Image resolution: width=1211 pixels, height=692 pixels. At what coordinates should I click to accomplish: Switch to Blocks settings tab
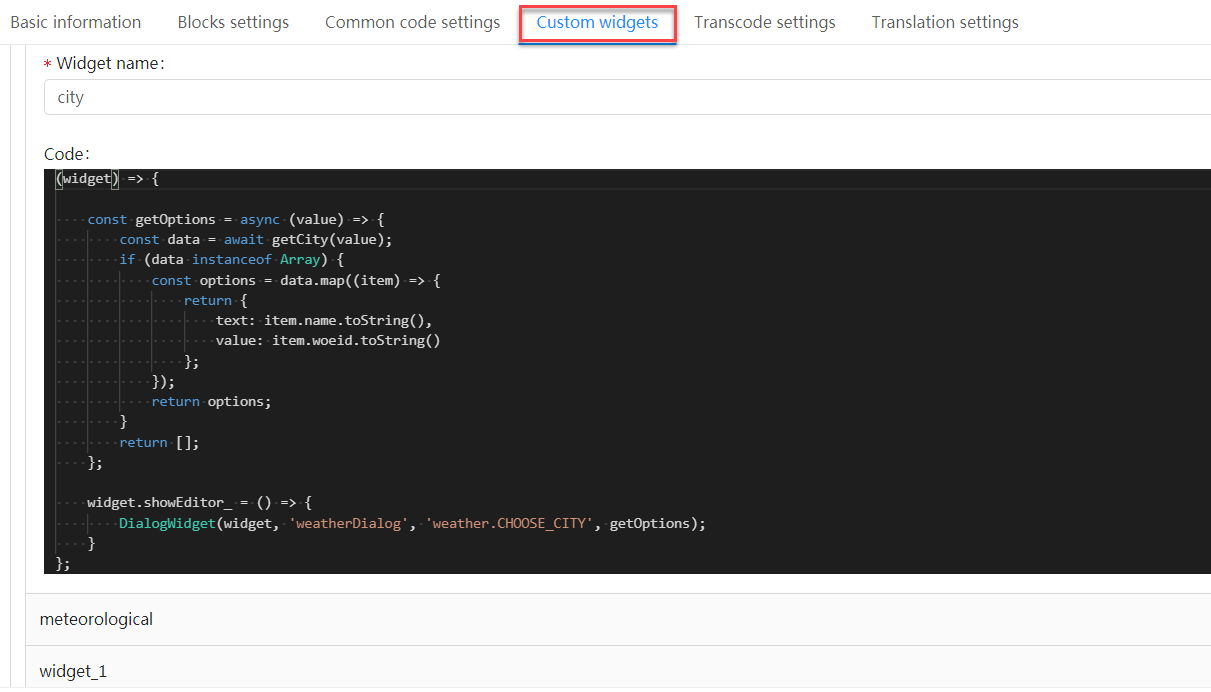coord(233,22)
